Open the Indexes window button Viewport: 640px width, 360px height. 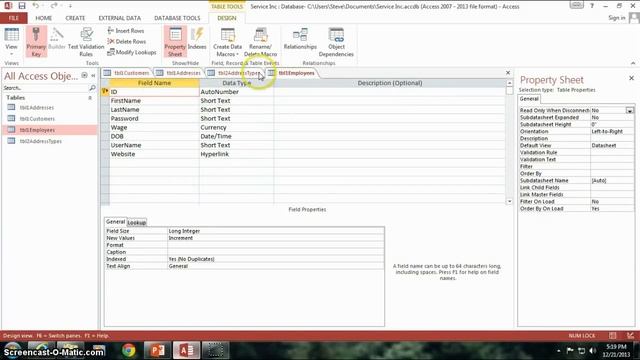[197, 39]
